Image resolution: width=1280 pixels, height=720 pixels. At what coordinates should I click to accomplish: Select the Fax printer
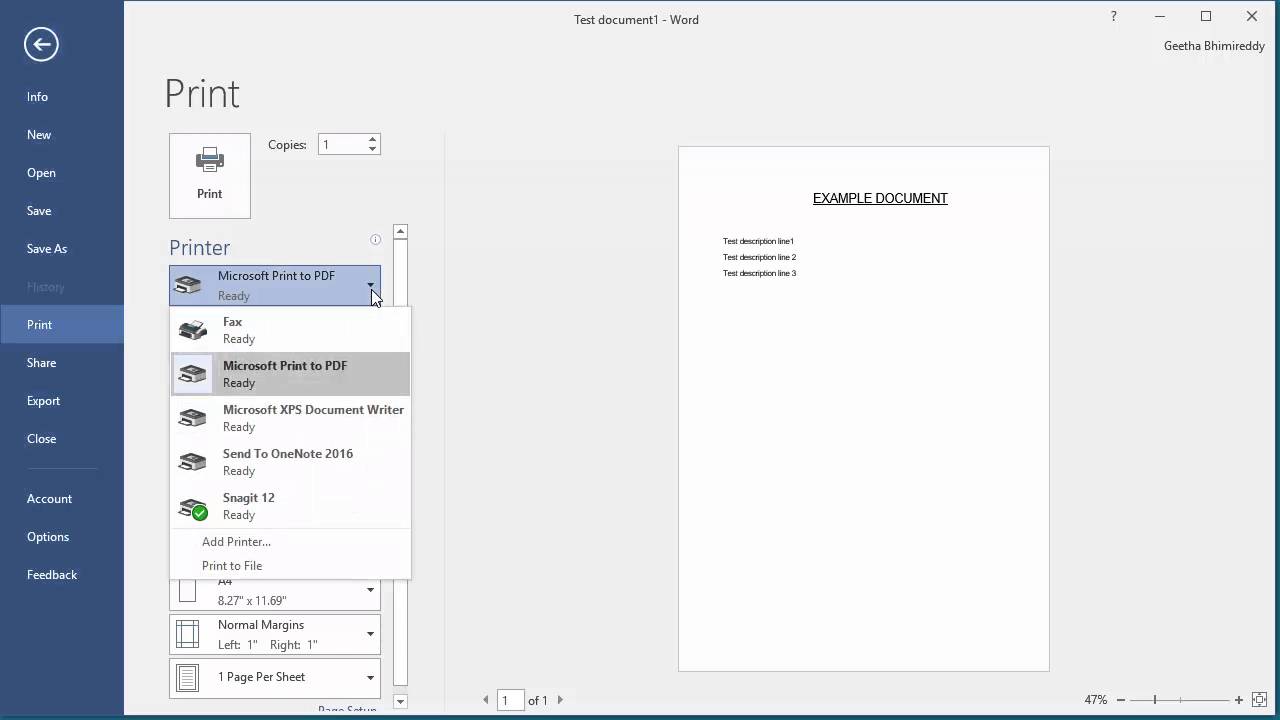(291, 330)
